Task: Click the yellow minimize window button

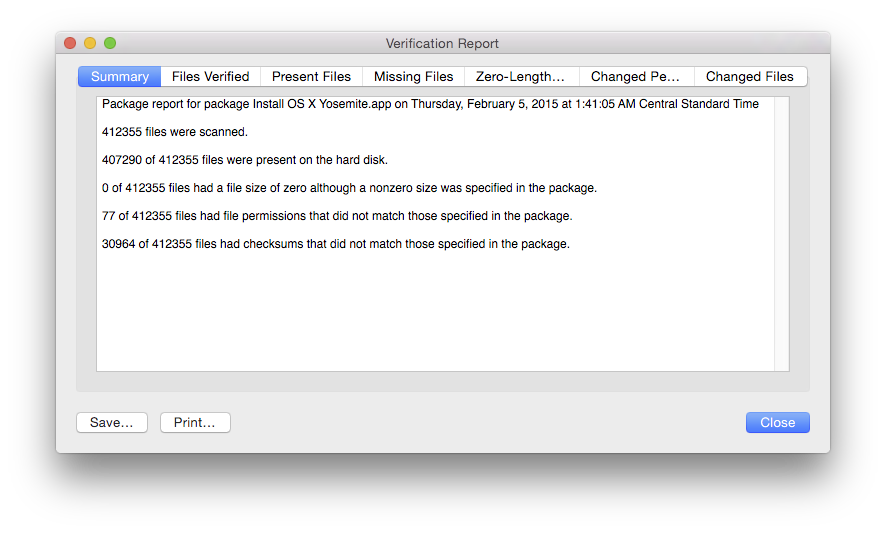Action: point(90,43)
